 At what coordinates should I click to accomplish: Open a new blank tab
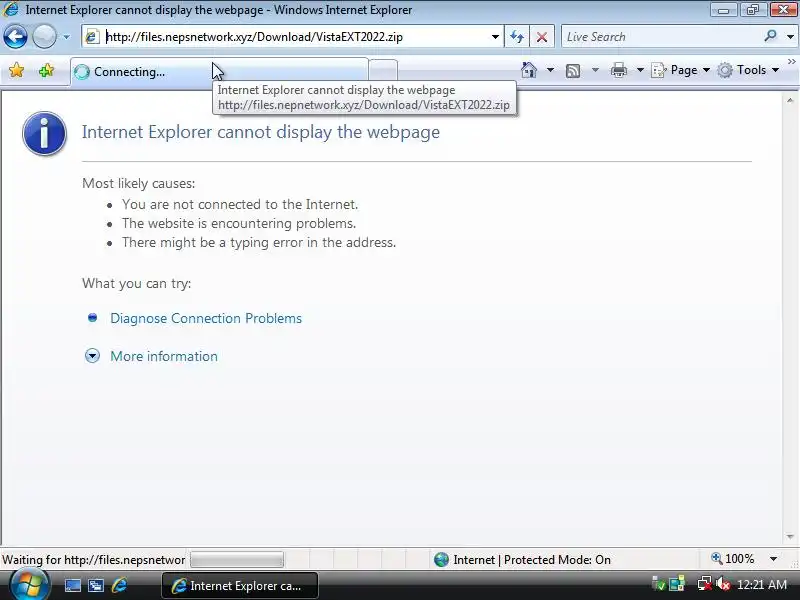(383, 71)
